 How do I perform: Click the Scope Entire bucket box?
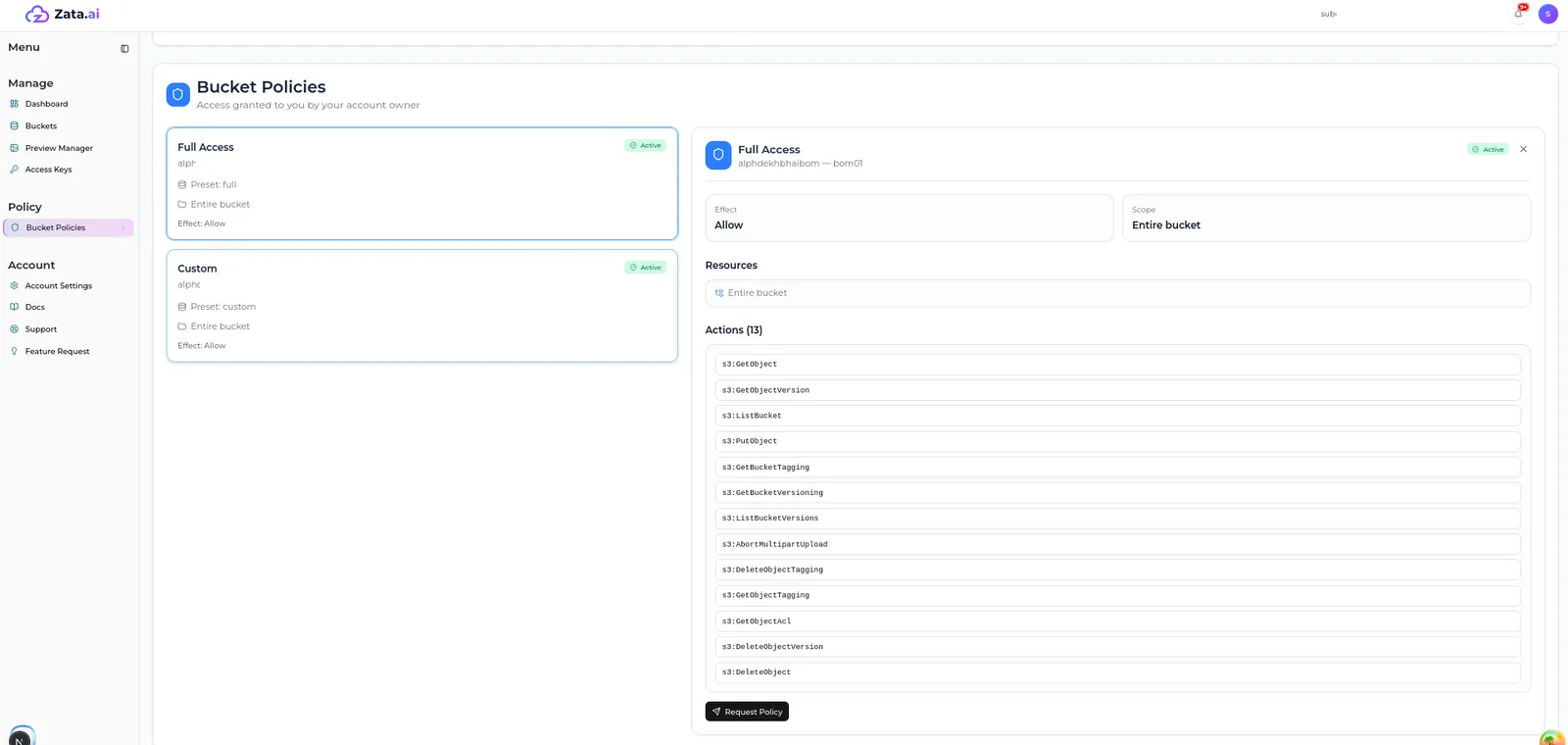[1326, 218]
